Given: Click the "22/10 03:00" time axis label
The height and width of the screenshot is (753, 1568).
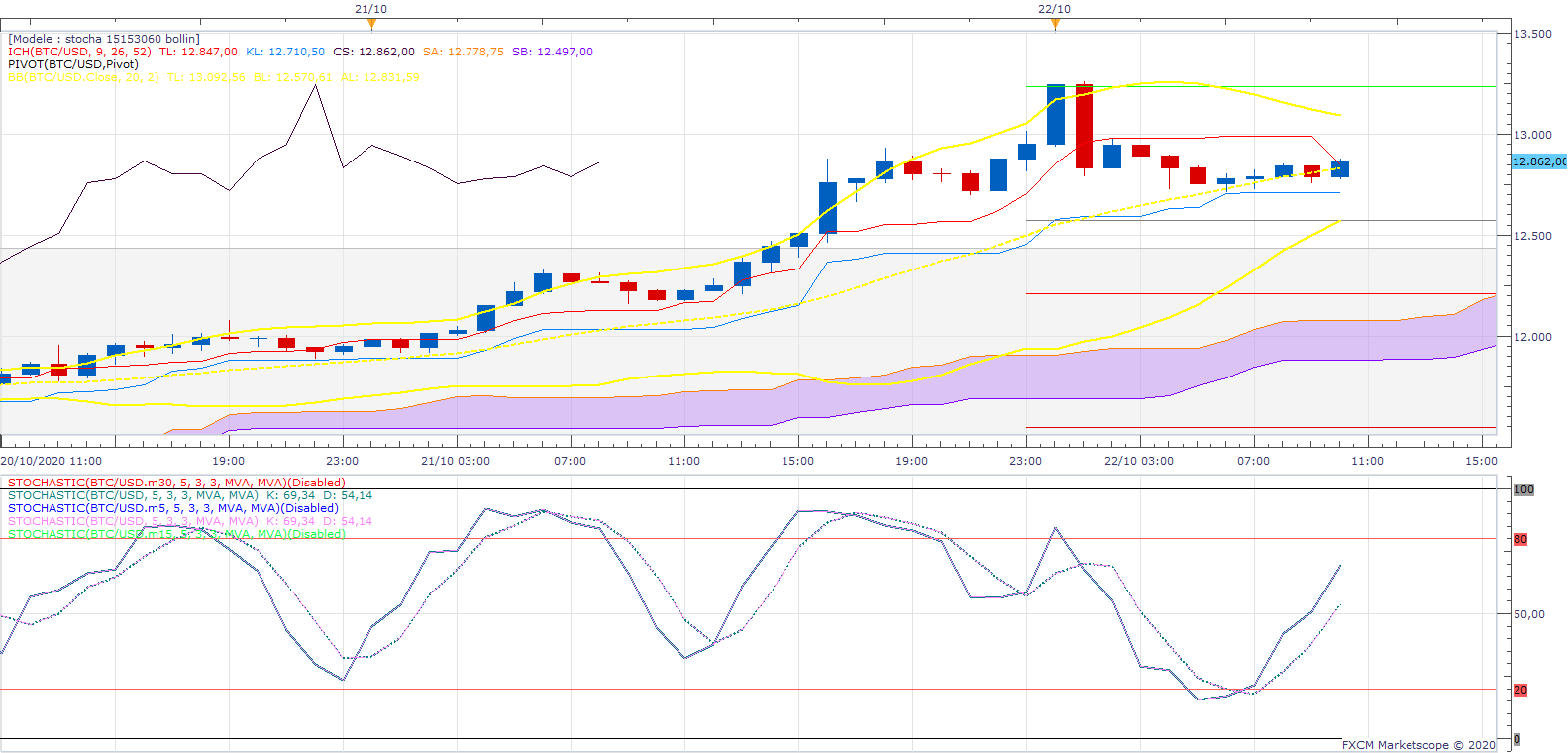Looking at the screenshot, I should (1139, 461).
